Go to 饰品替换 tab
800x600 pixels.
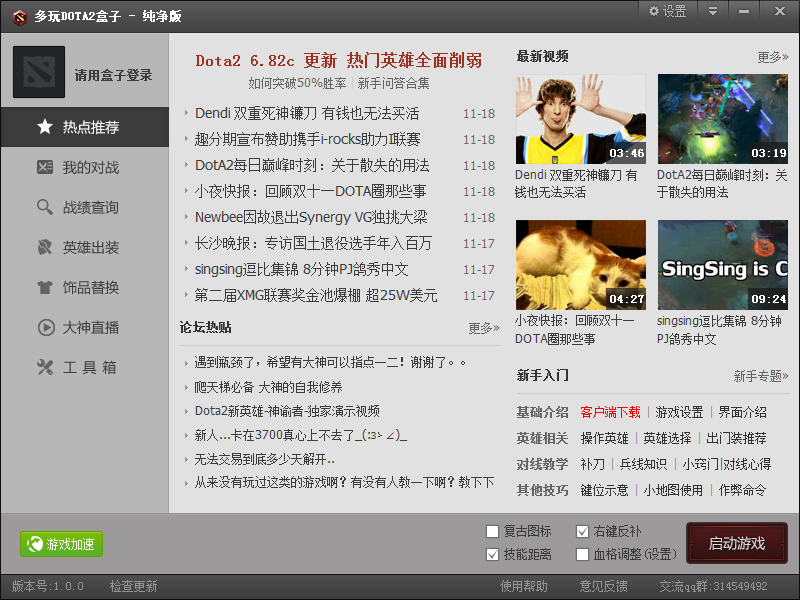coord(85,287)
